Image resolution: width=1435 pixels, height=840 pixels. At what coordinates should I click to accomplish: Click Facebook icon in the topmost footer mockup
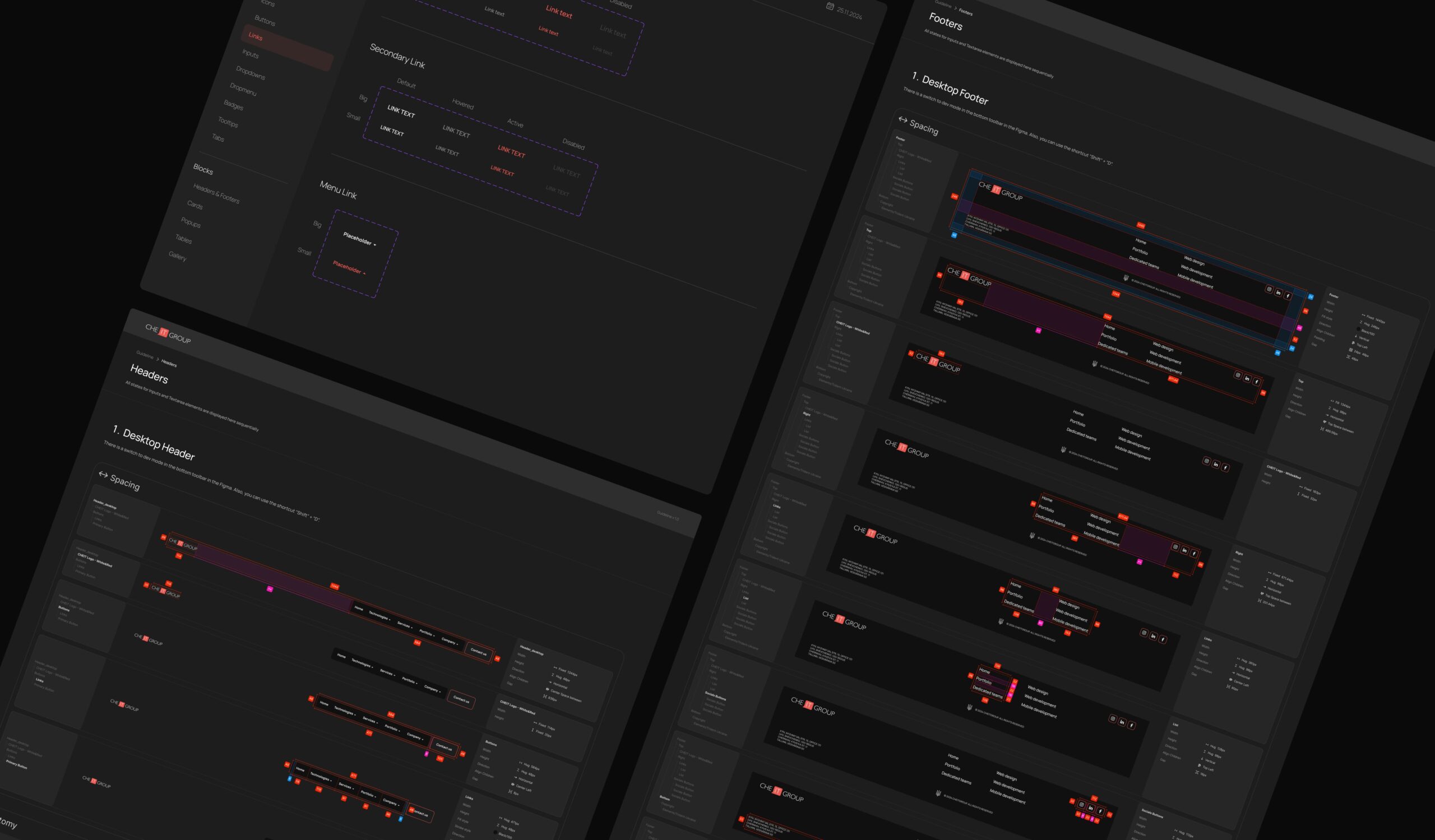pyautogui.click(x=1288, y=296)
